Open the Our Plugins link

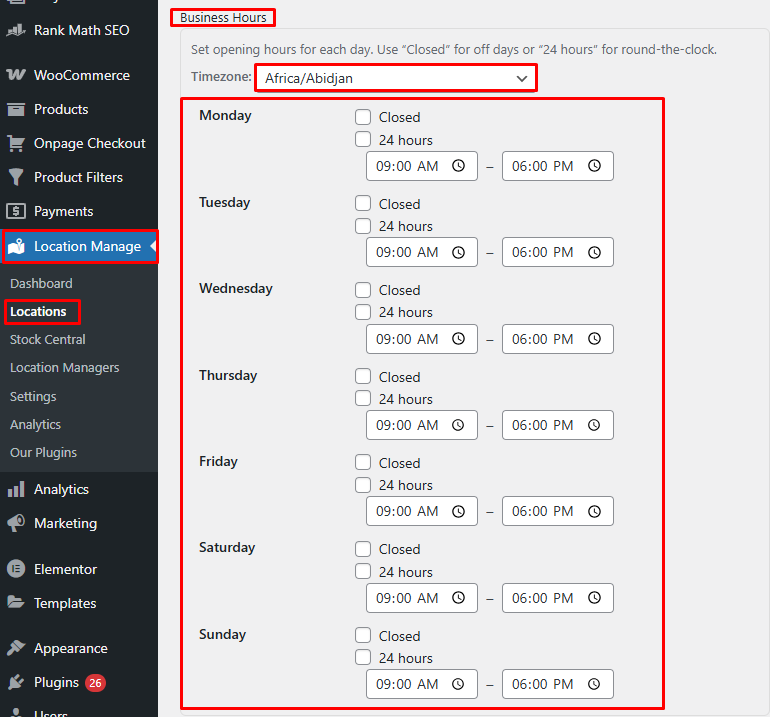coord(43,452)
